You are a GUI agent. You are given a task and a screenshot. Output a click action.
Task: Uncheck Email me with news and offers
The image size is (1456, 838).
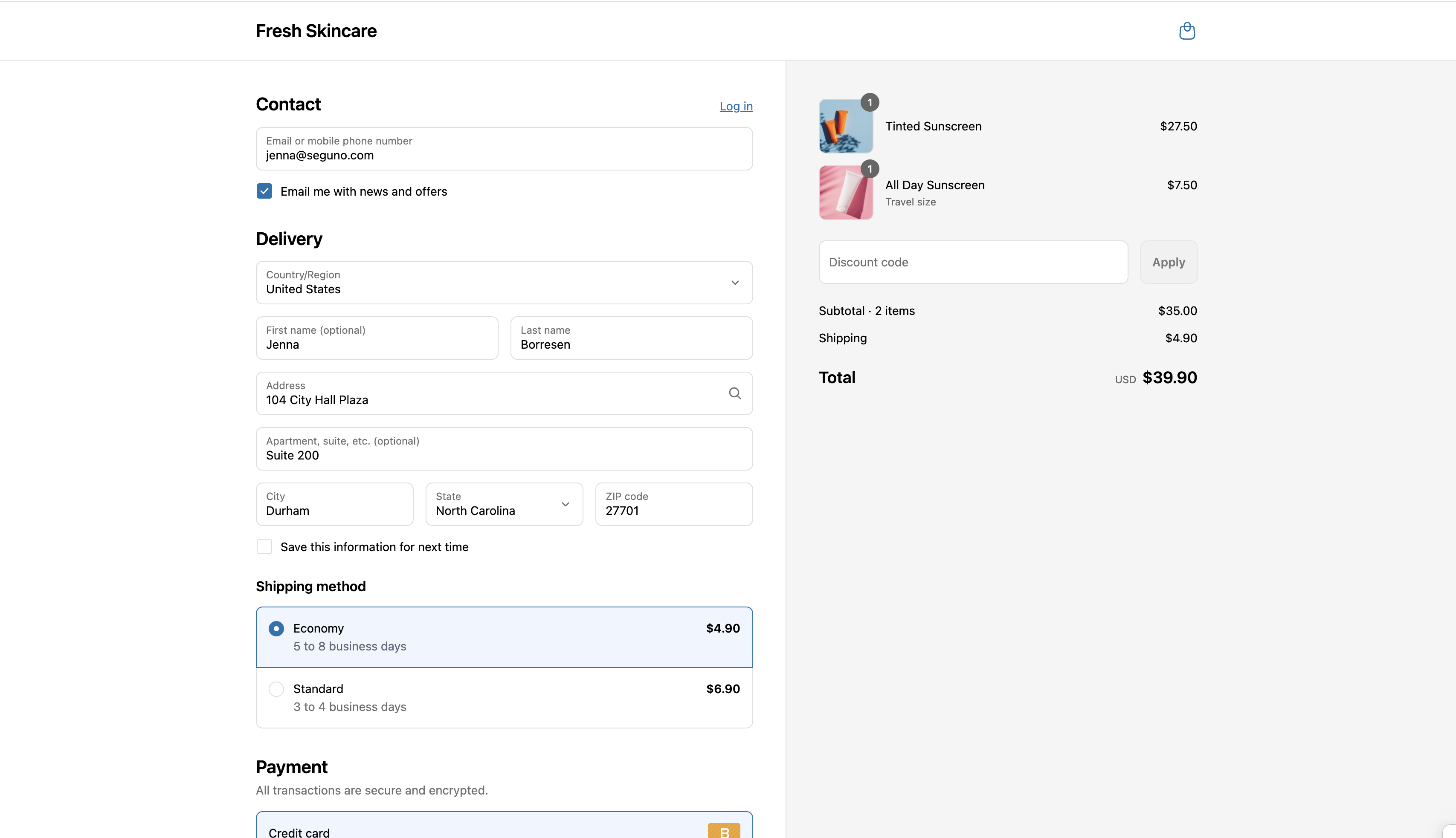click(264, 191)
